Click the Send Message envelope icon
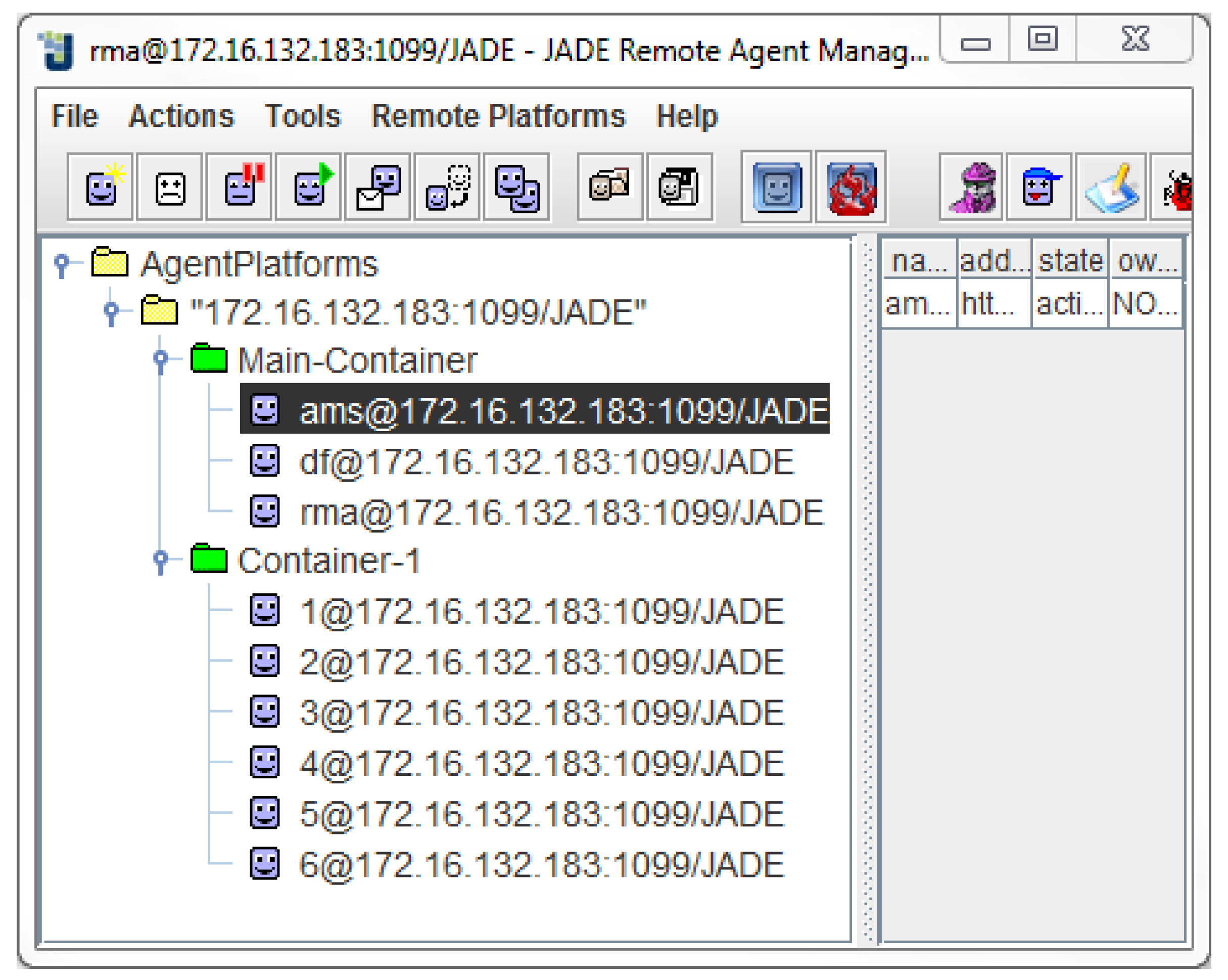Screen dimensions: 1228x980 pos(378,187)
